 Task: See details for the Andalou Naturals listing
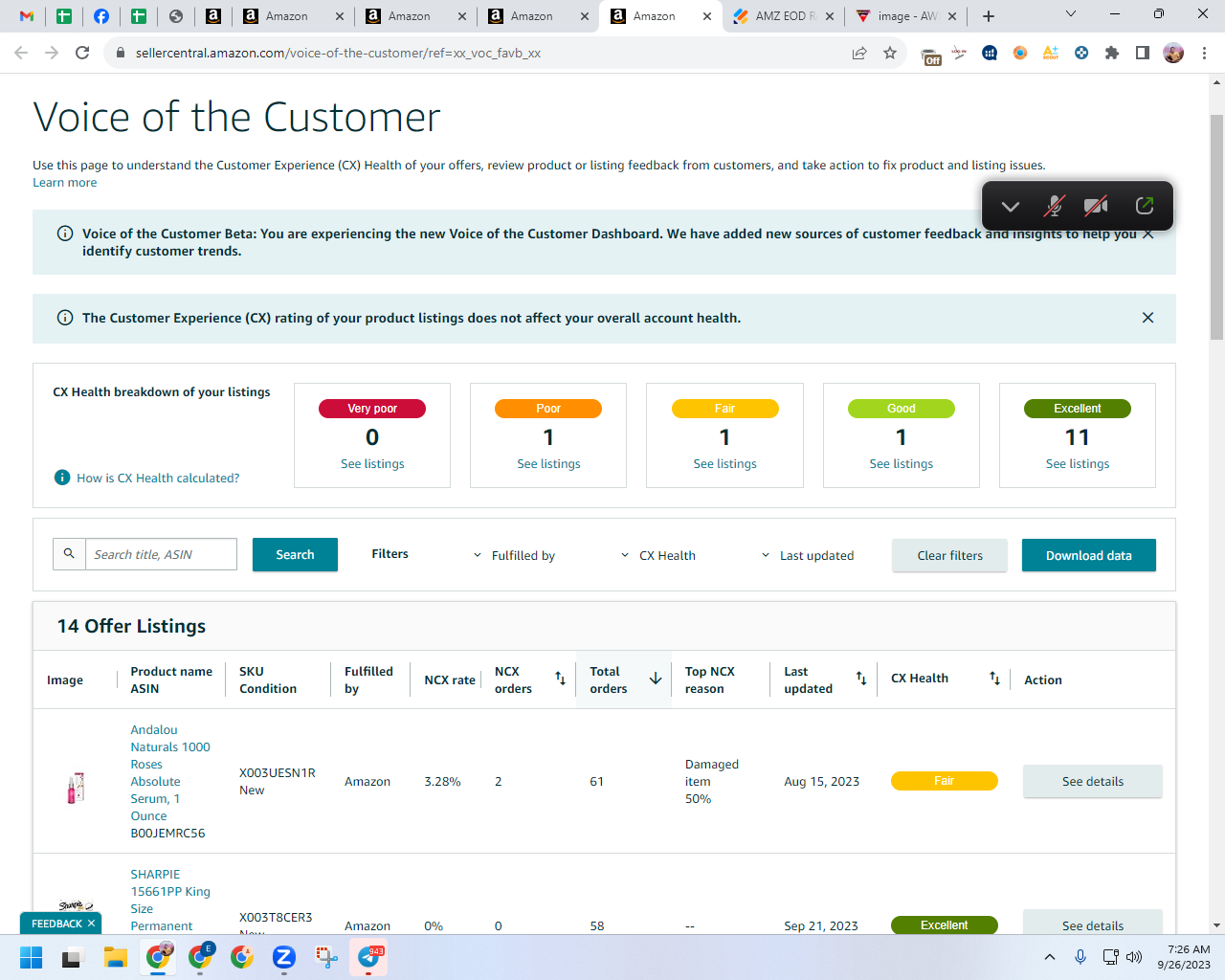pyautogui.click(x=1093, y=782)
